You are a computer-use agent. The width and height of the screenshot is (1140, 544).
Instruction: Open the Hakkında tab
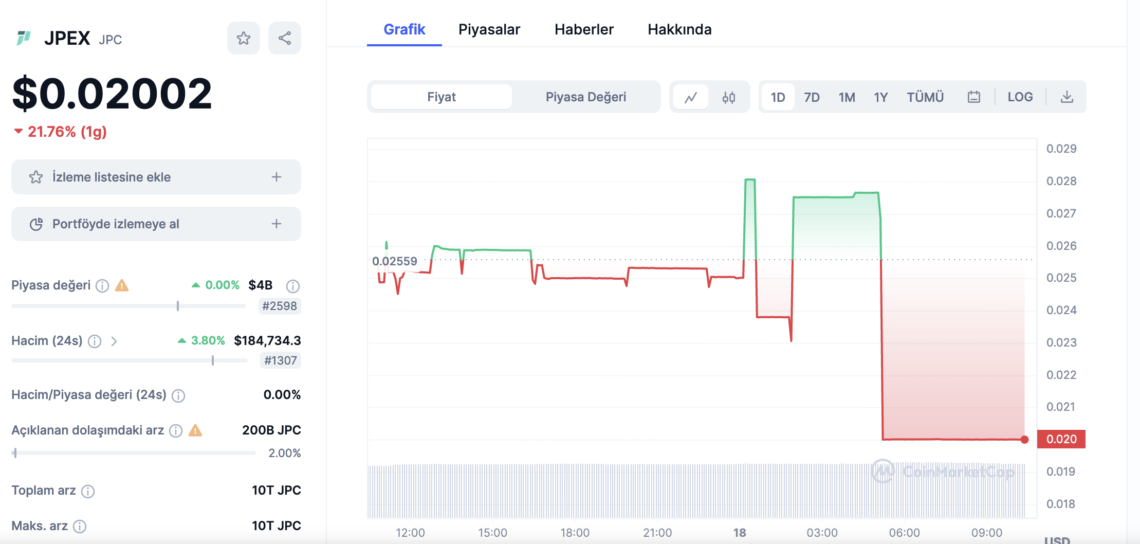(x=680, y=30)
